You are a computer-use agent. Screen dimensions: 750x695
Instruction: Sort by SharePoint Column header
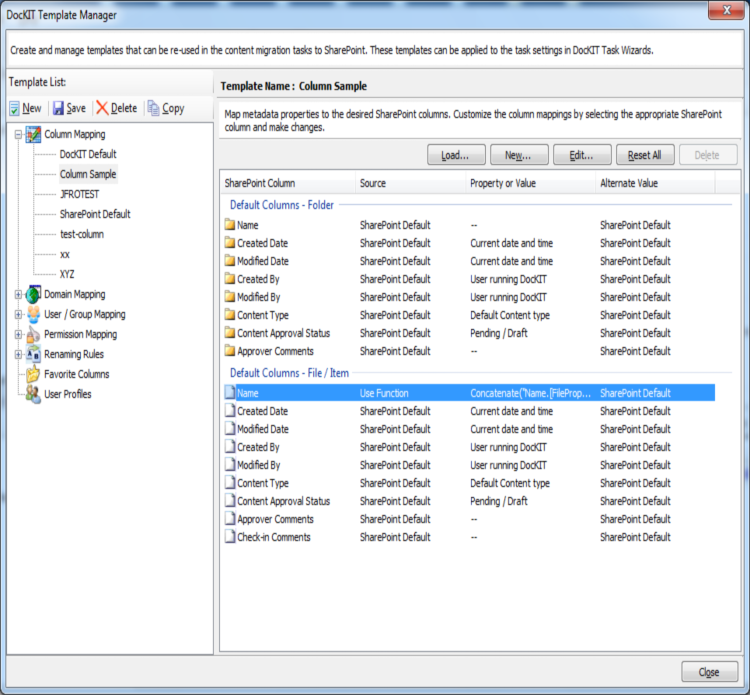pyautogui.click(x=288, y=183)
